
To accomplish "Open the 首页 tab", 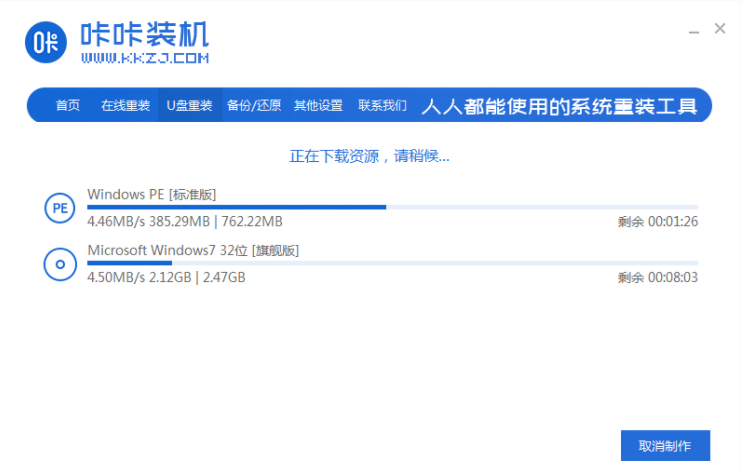I will pyautogui.click(x=68, y=105).
